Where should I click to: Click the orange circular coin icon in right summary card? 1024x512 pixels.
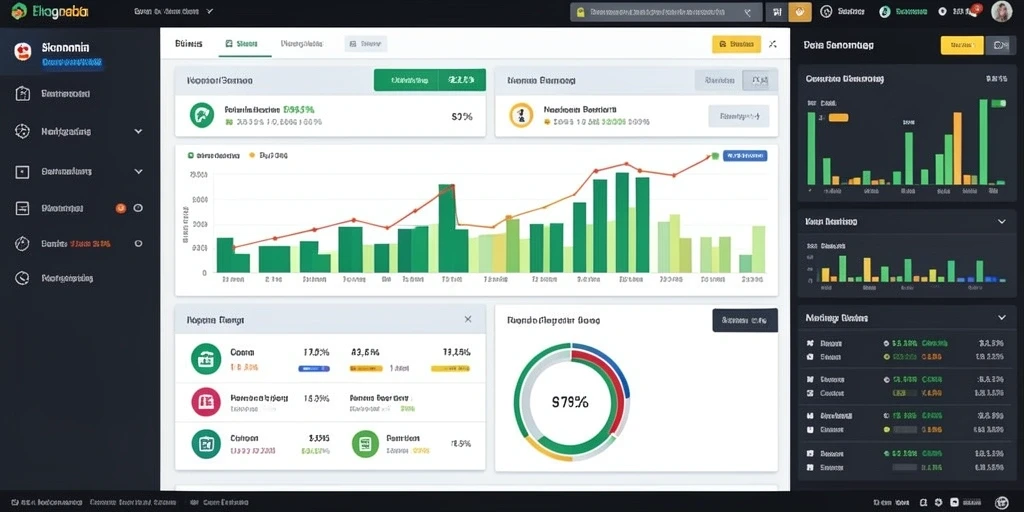coord(521,115)
